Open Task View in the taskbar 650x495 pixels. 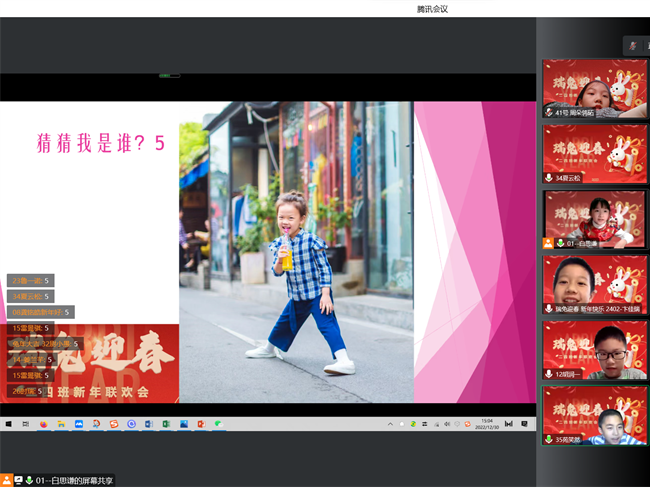click(26, 424)
